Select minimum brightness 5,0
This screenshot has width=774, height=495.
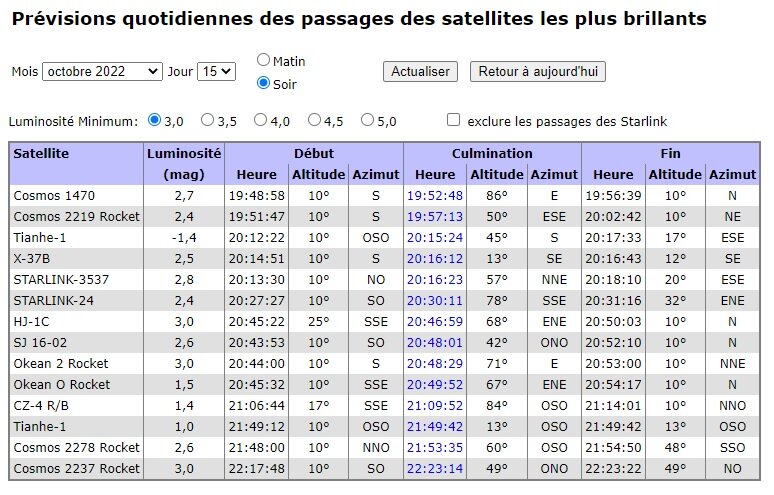[x=368, y=120]
